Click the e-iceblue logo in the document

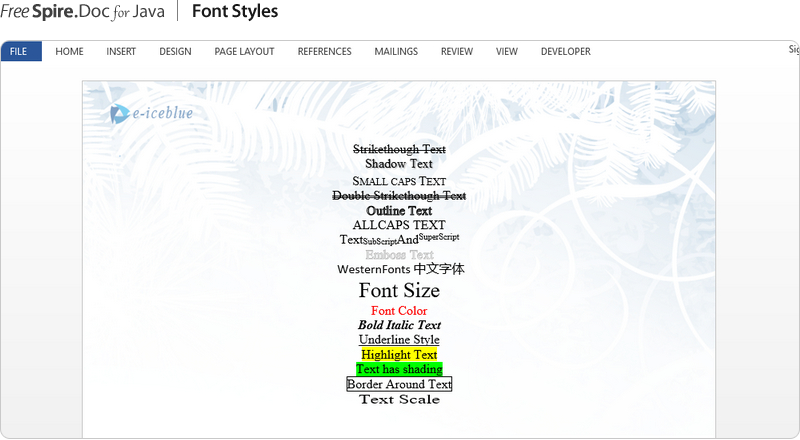click(x=151, y=114)
